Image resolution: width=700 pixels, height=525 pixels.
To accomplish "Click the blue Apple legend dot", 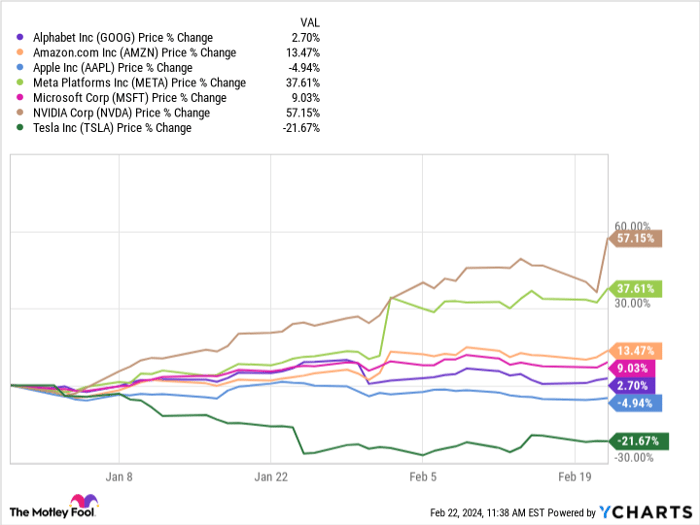I will 20,68.
